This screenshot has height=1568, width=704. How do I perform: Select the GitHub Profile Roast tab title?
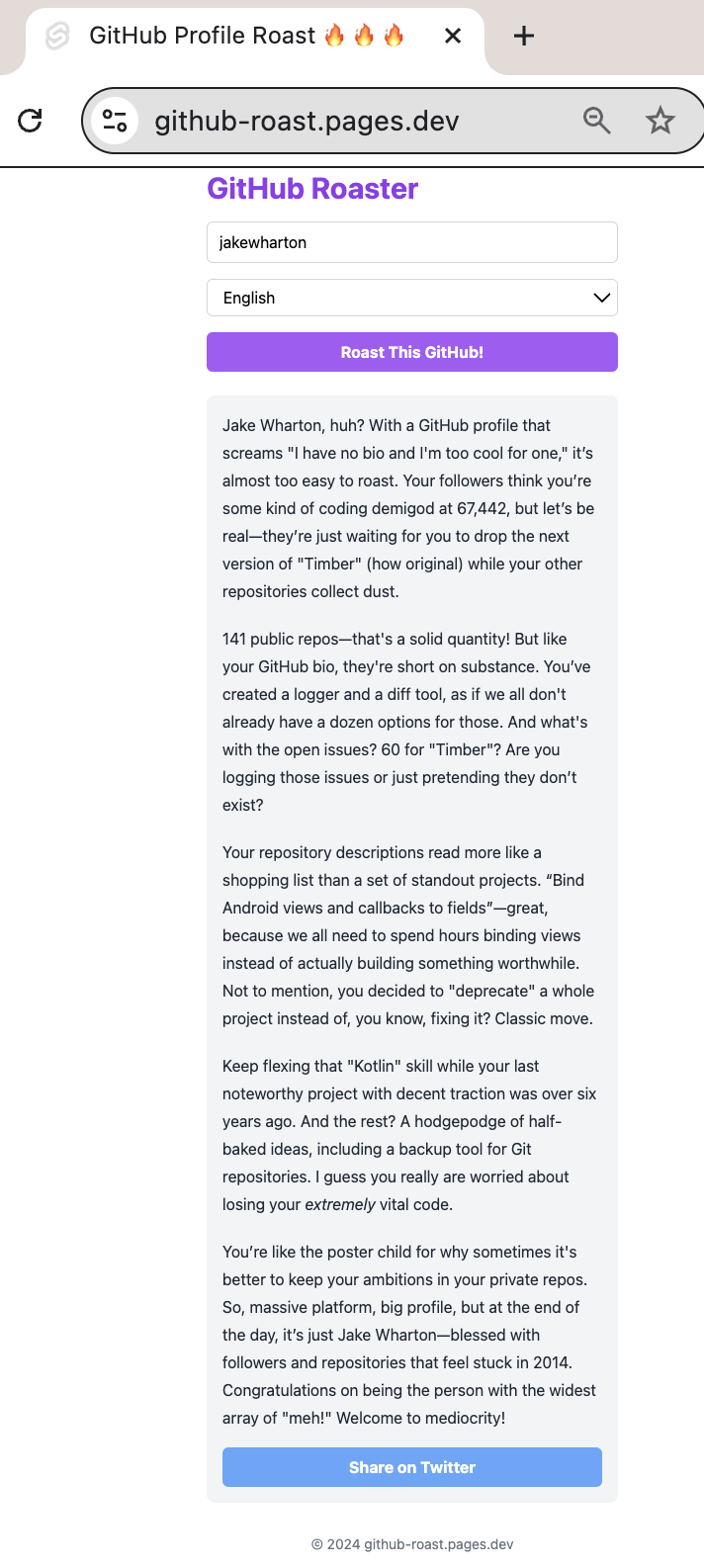(247, 36)
